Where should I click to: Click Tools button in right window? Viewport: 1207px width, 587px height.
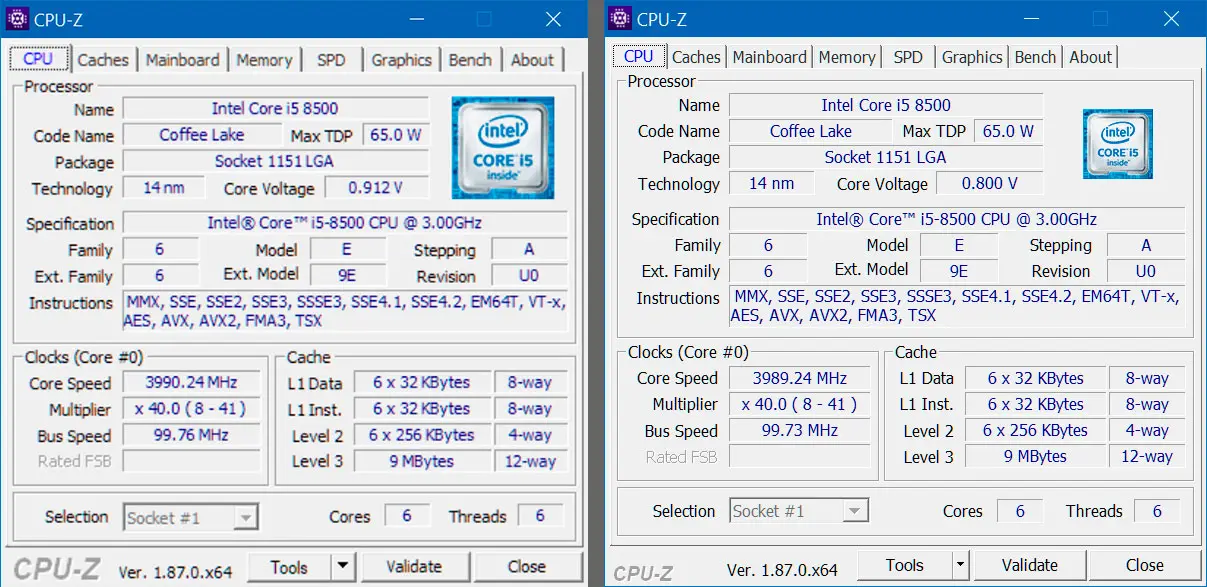904,565
